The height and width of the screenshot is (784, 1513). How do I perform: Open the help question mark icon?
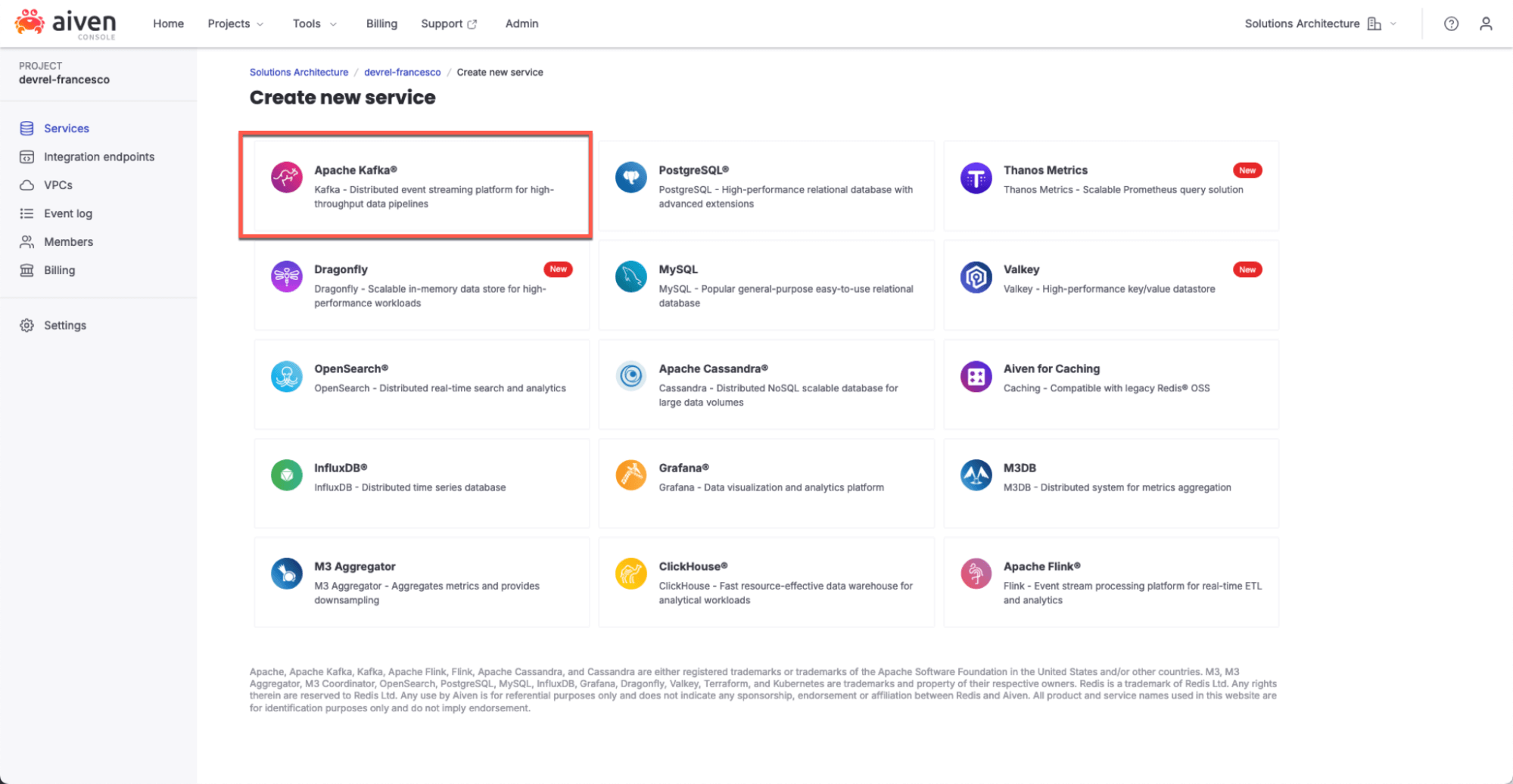coord(1451,23)
